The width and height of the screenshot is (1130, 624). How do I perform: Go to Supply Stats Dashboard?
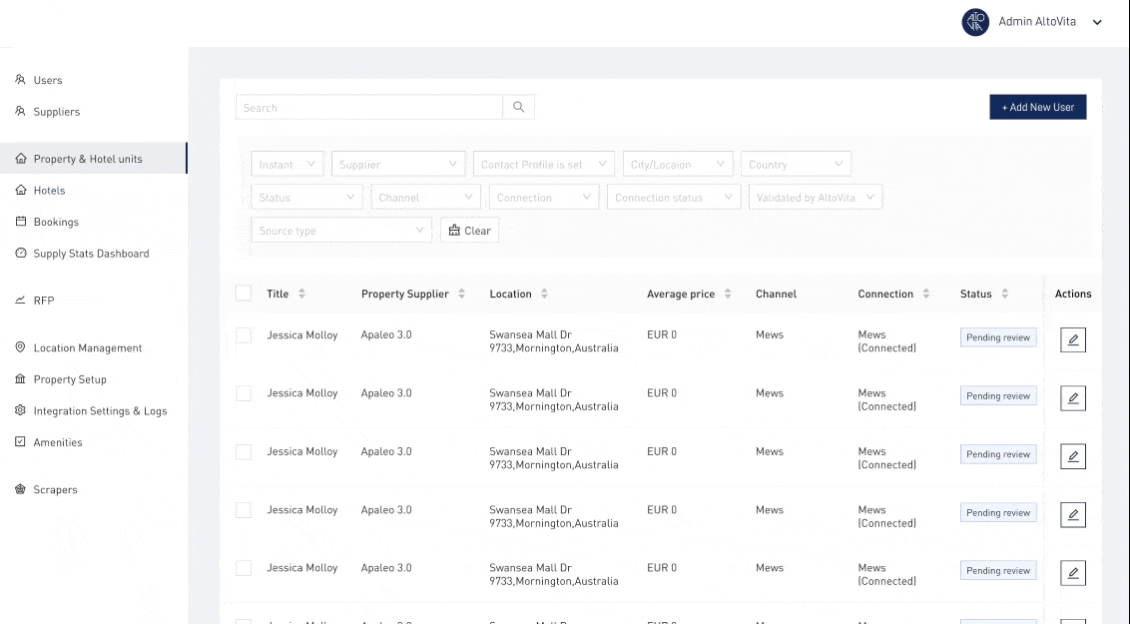pyautogui.click(x=91, y=254)
